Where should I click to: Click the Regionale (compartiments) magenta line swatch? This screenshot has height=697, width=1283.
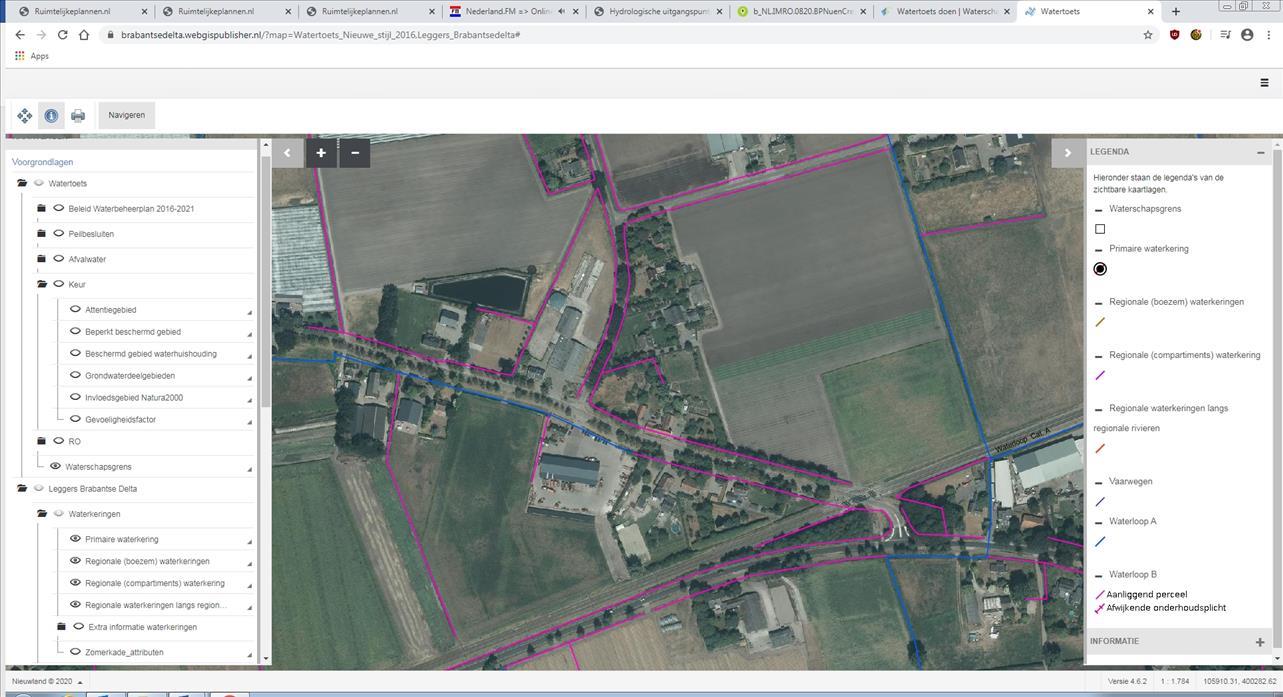coord(1100,376)
